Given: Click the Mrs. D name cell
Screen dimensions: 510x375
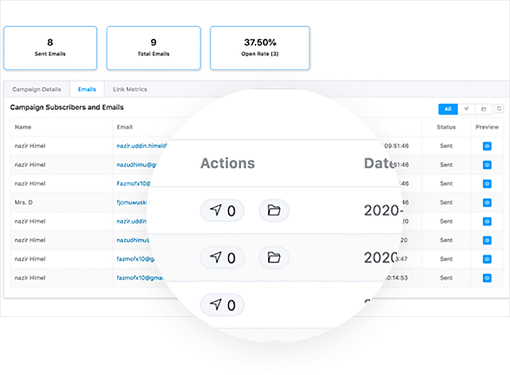Looking at the screenshot, I should (x=24, y=202).
